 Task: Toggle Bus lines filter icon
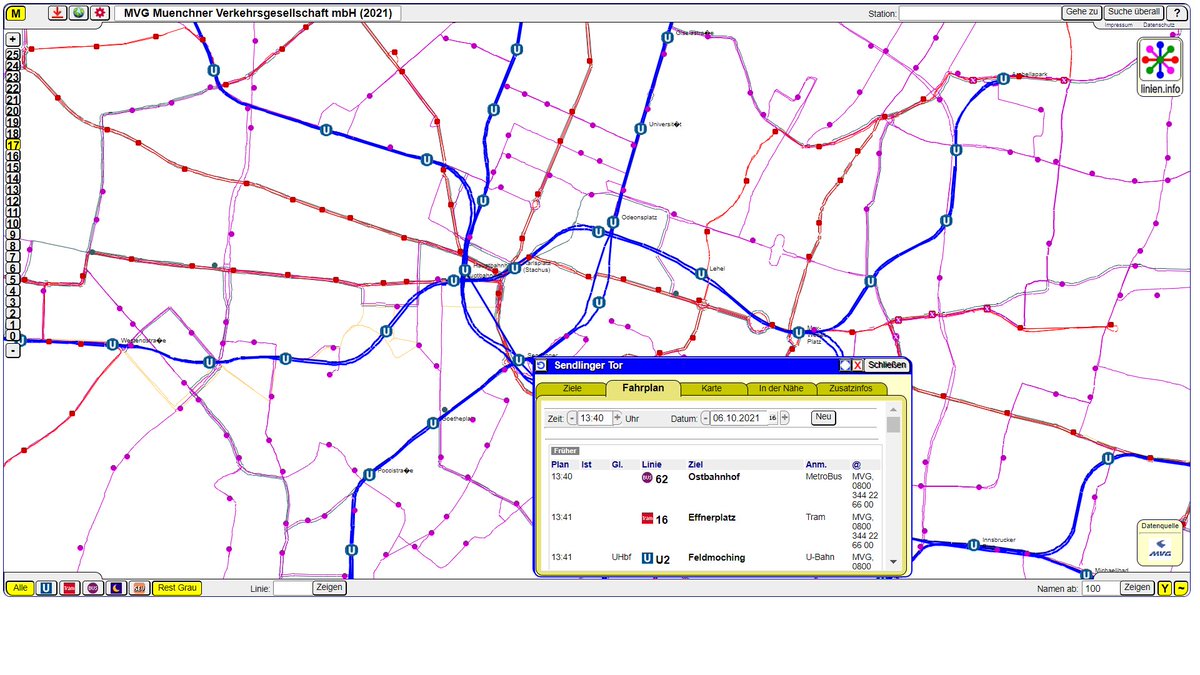click(x=92, y=588)
